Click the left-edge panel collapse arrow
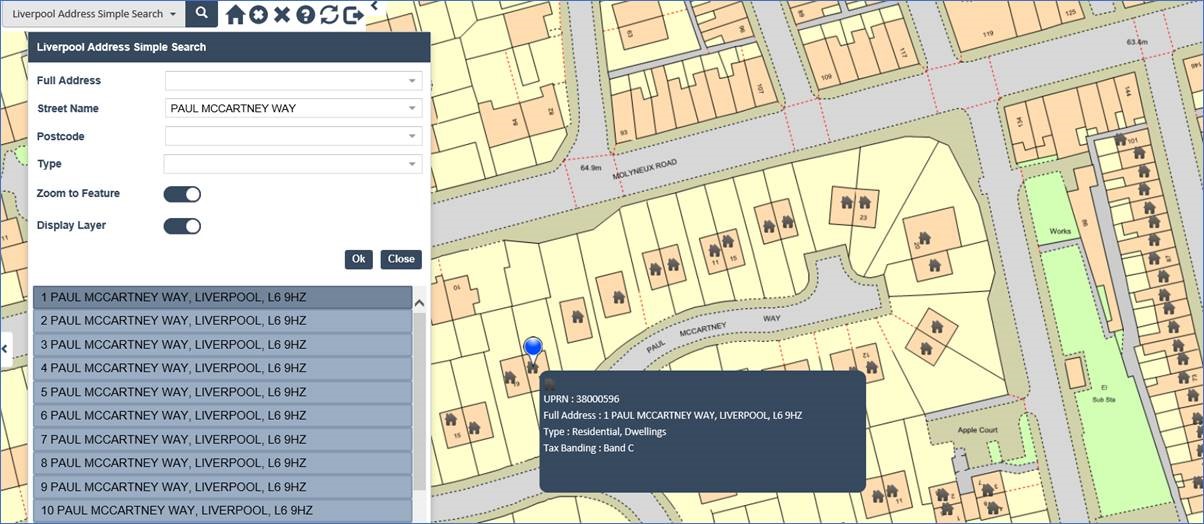The image size is (1204, 524). (4, 348)
